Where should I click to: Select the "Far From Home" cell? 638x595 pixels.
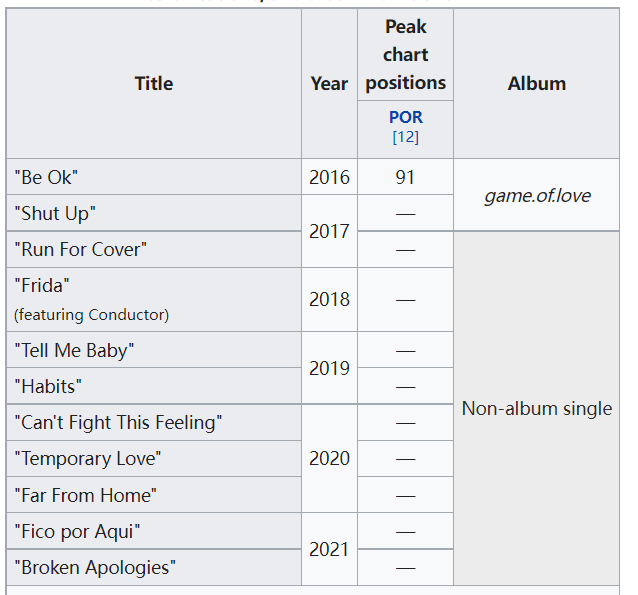coord(85,495)
